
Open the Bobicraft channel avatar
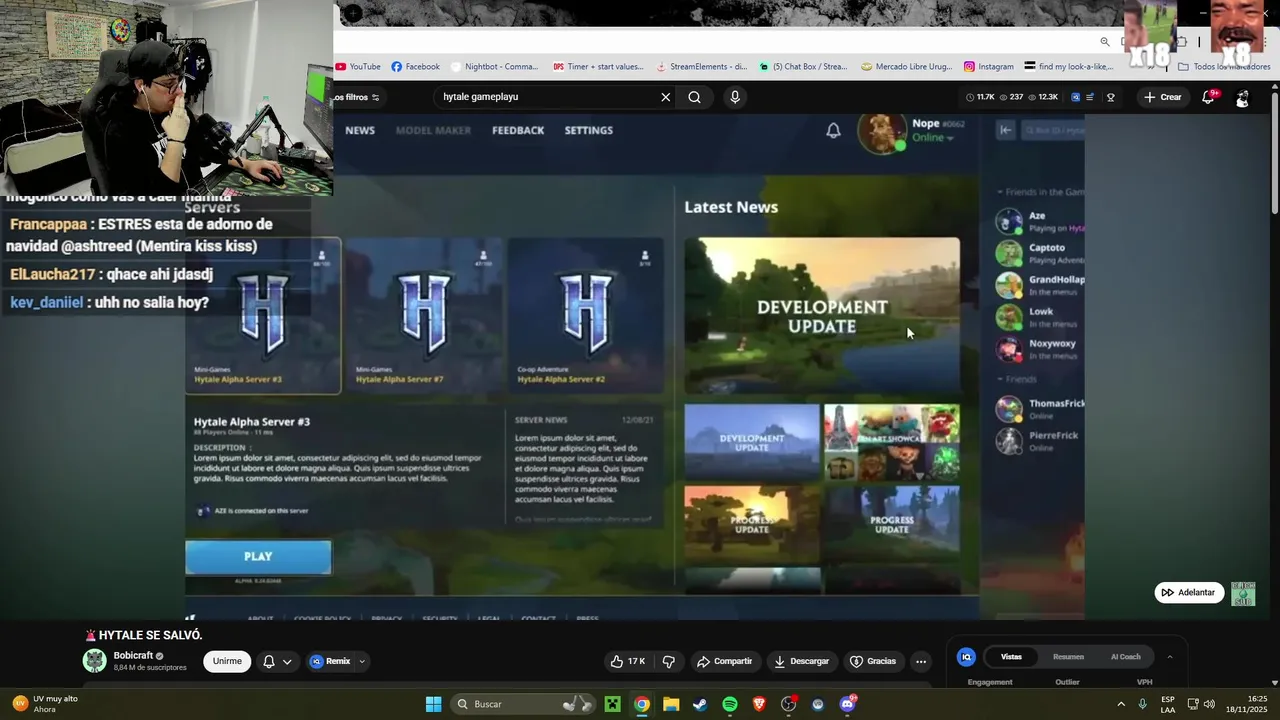94,661
